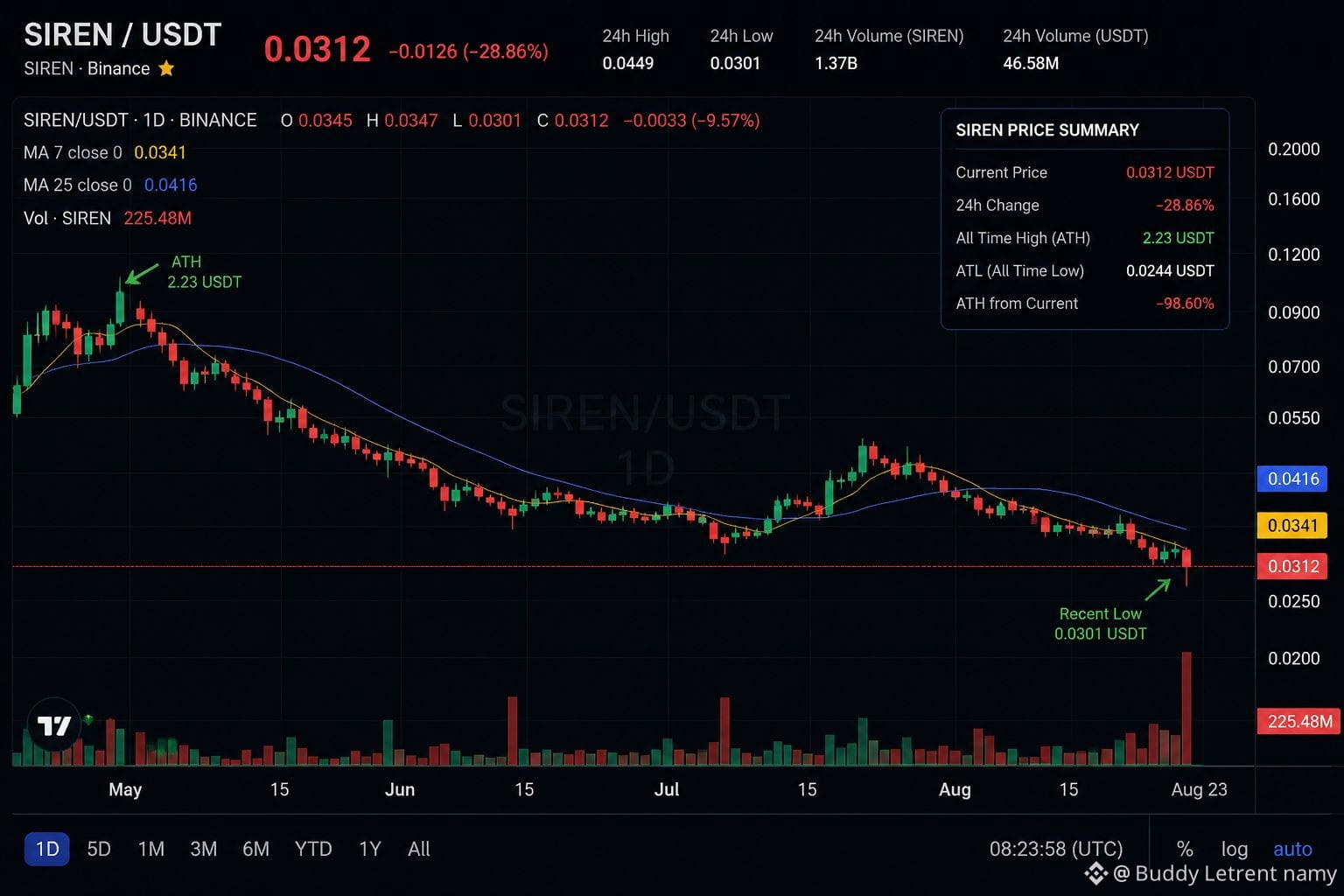Click the SIREN / USDT pair title

pos(122,35)
